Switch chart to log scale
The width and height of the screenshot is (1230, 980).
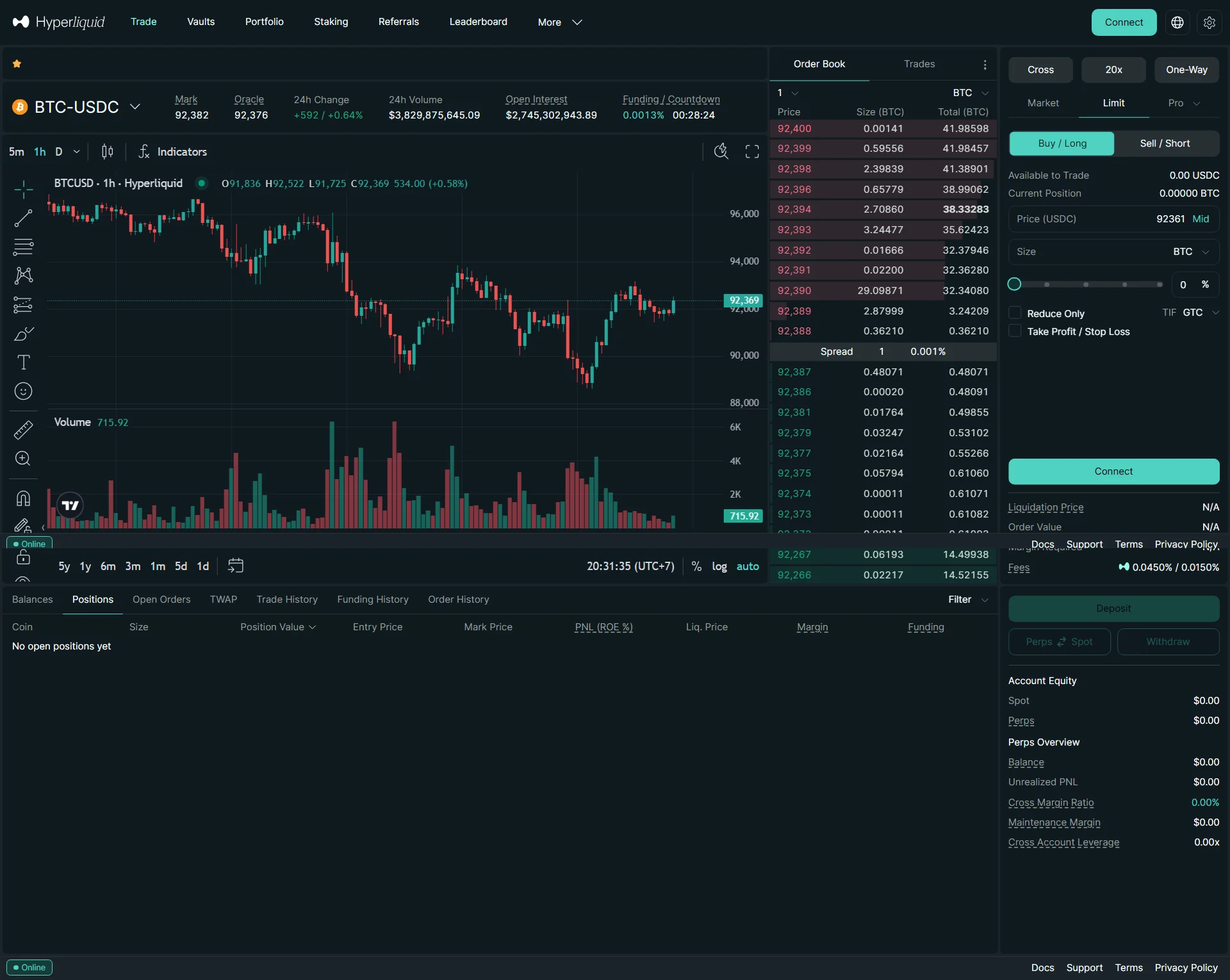[x=719, y=566]
